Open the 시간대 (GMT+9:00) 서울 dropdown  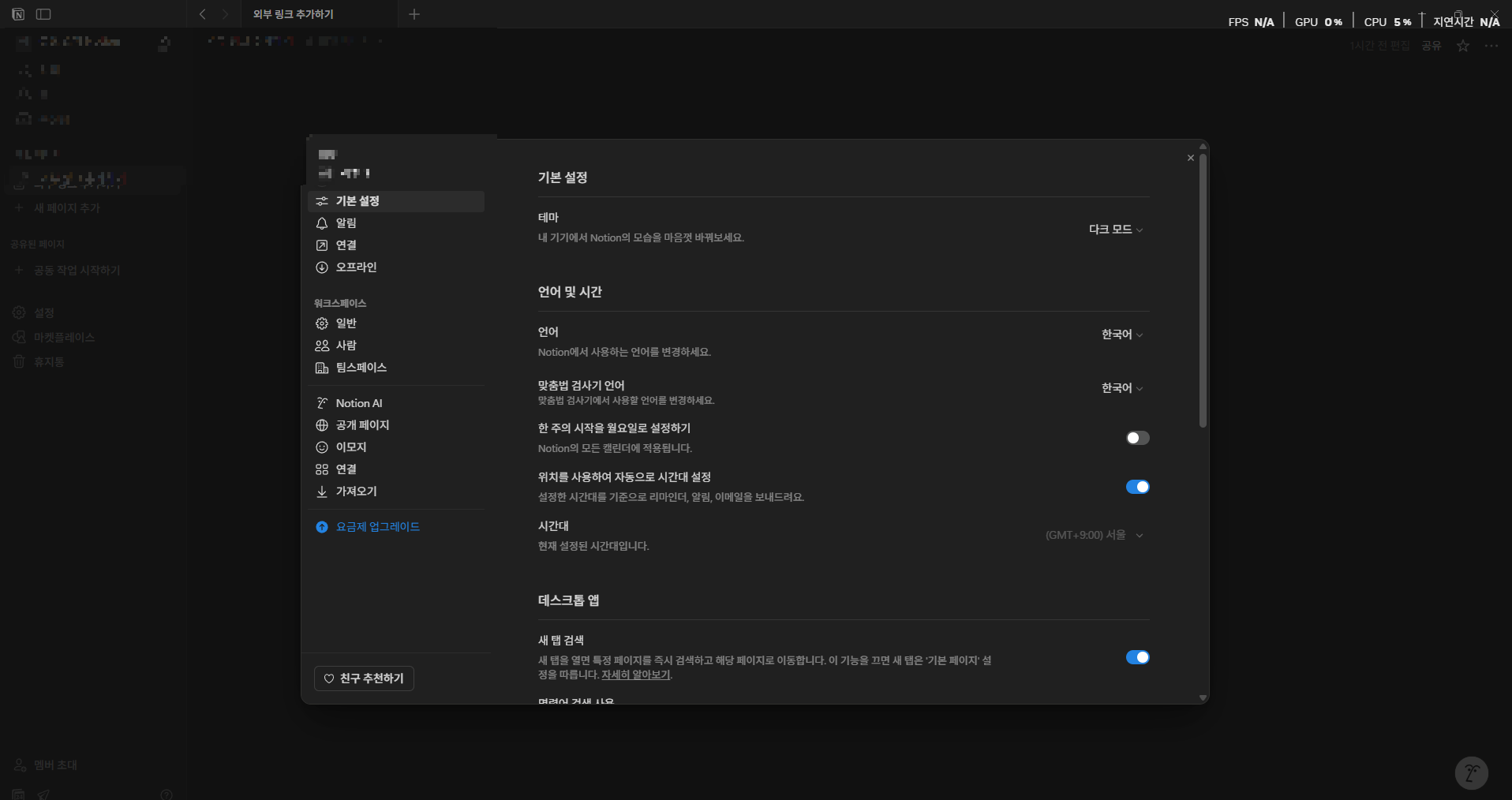tap(1095, 535)
